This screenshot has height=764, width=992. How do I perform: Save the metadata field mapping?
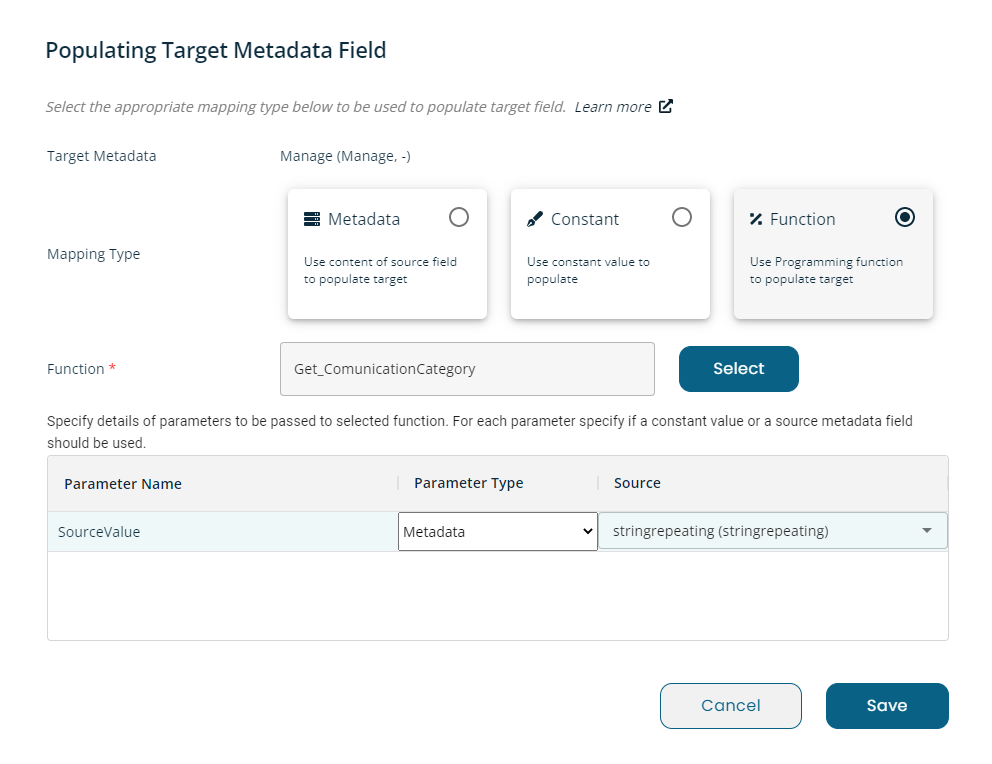887,706
